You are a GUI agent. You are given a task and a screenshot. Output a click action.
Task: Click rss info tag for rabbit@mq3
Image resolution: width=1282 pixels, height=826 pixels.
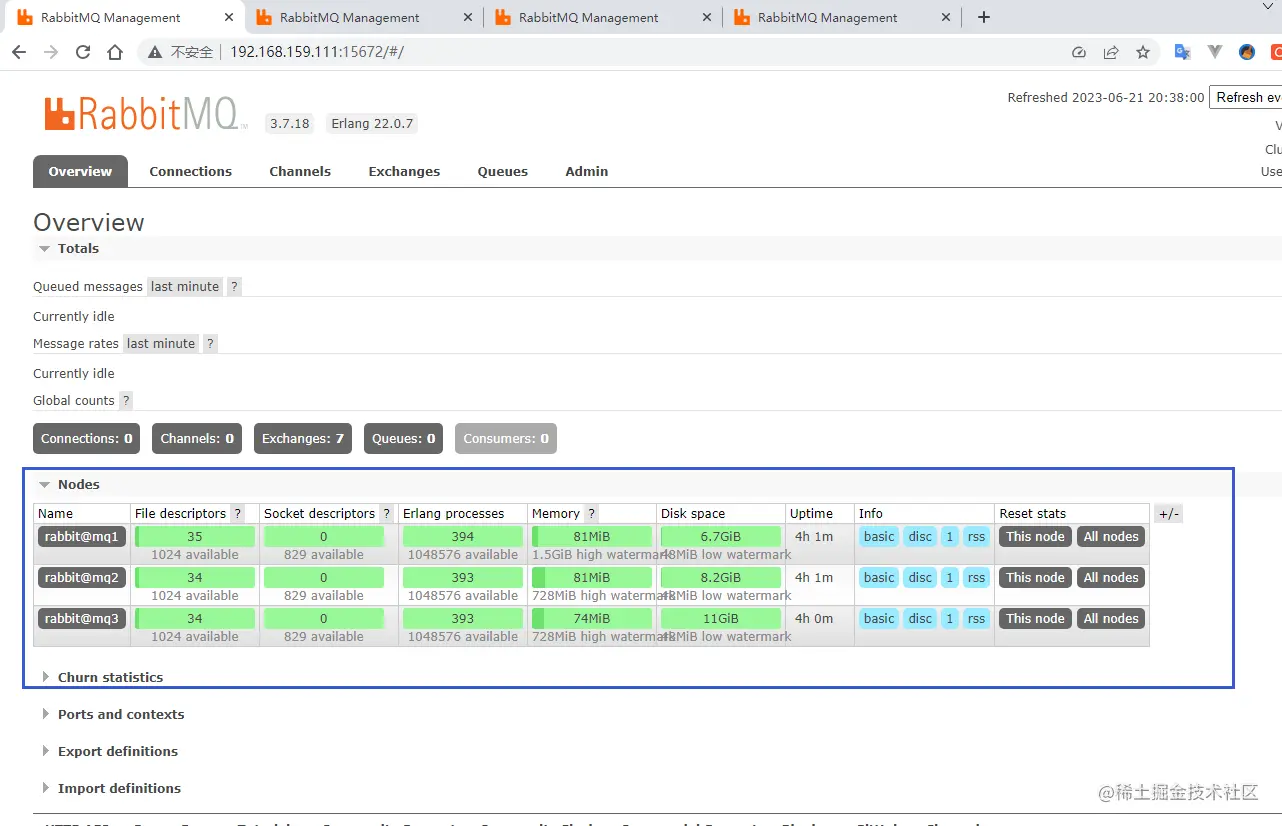click(976, 619)
